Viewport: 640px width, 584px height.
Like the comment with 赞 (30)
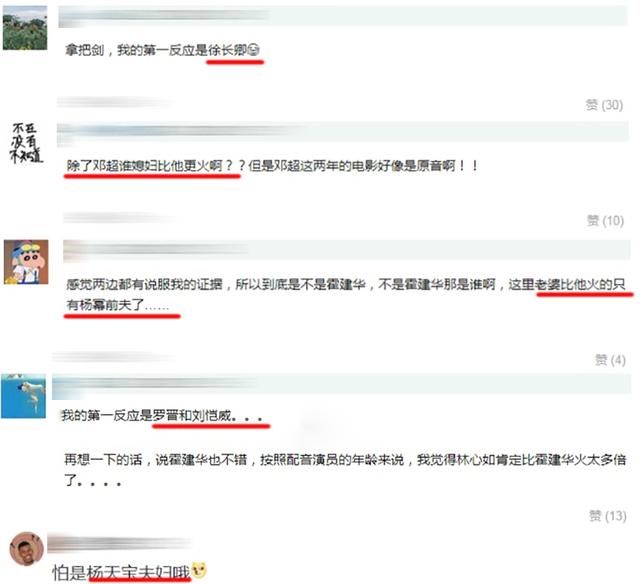click(x=604, y=105)
